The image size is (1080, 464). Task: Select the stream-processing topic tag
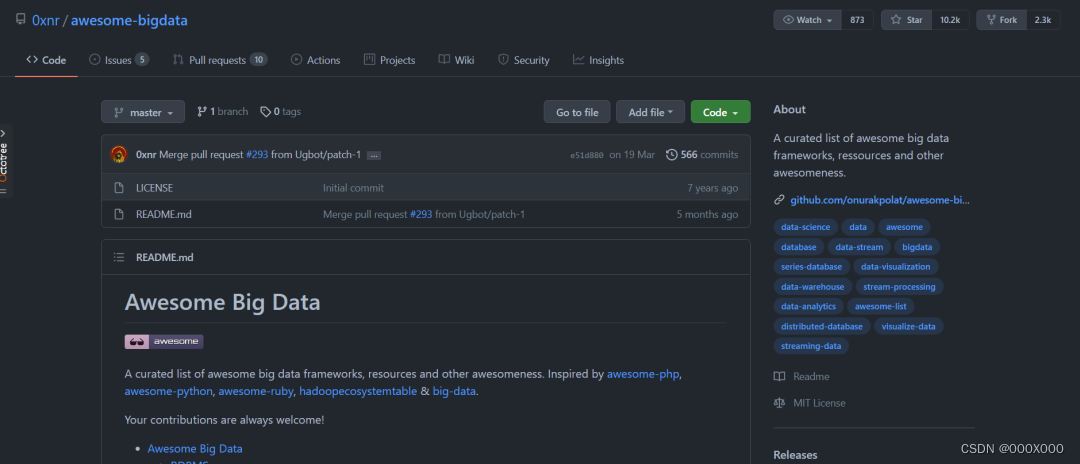pos(899,286)
